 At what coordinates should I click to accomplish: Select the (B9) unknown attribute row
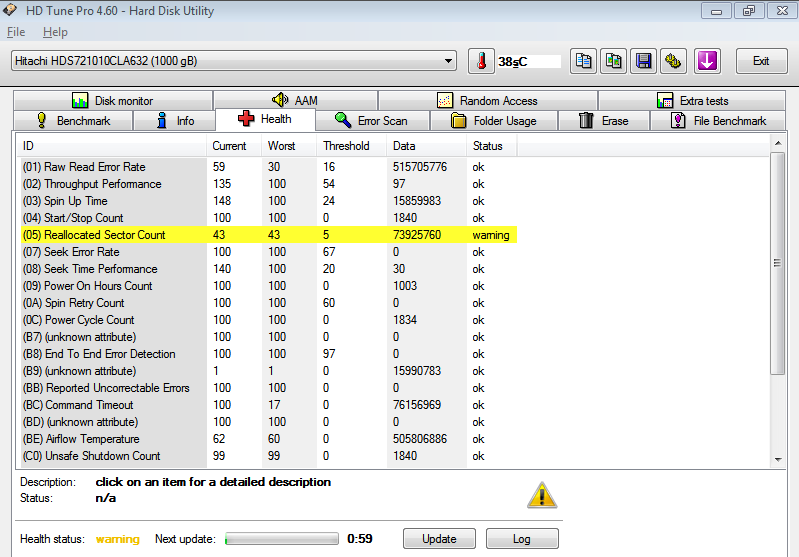[x=269, y=371]
